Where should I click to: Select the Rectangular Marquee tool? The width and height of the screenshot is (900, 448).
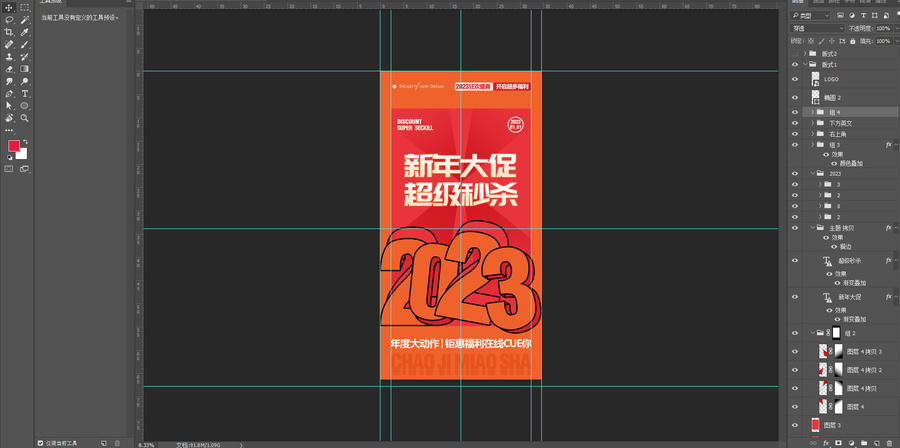(25, 7)
